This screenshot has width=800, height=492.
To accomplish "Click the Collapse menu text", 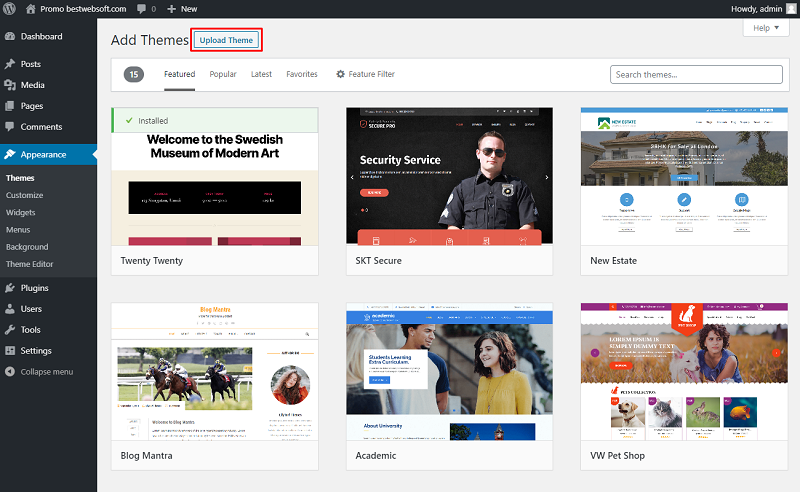I will point(47,372).
